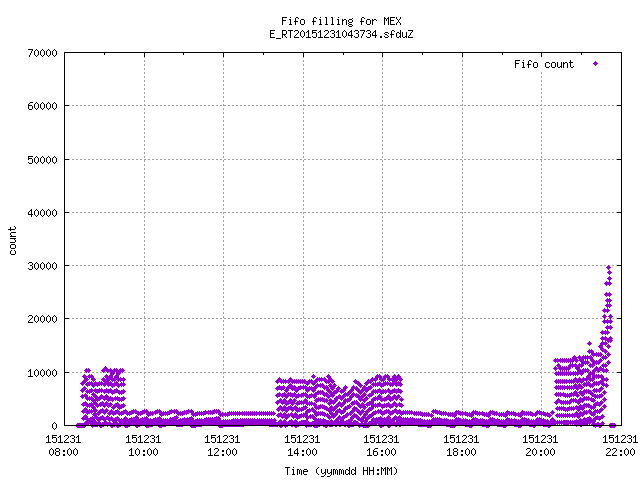Click the y-axis tick value 30000

pyautogui.click(x=42, y=266)
